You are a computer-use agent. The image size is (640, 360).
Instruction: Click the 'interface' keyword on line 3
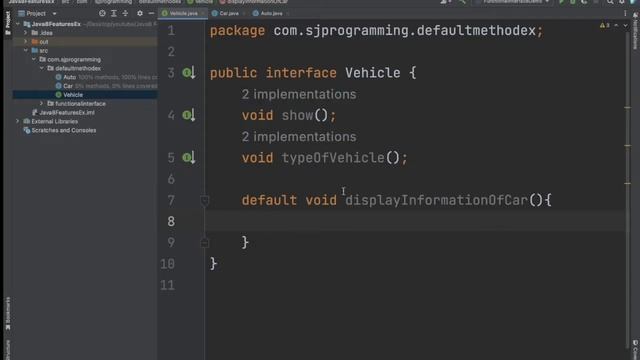click(301, 73)
